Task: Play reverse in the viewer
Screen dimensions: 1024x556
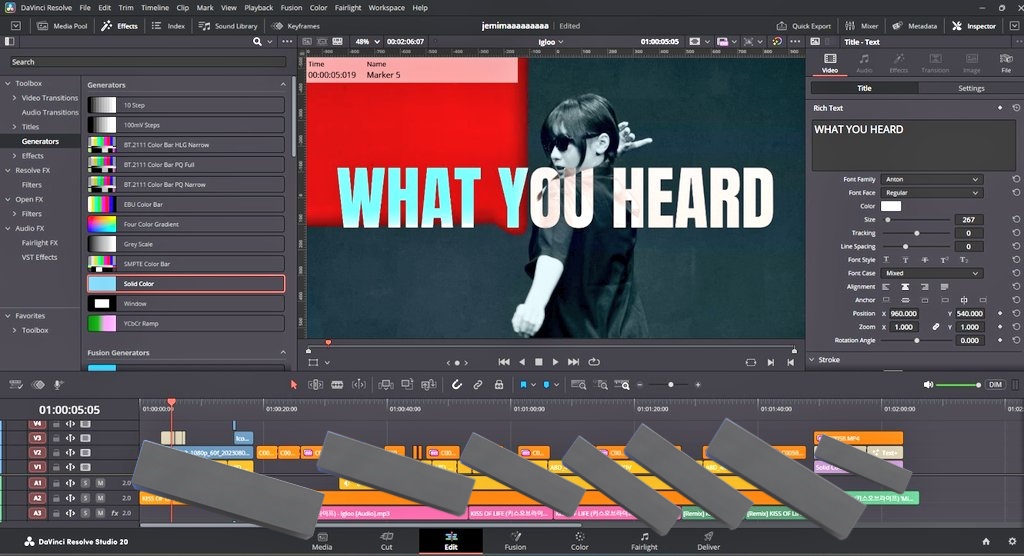Action: 522,362
